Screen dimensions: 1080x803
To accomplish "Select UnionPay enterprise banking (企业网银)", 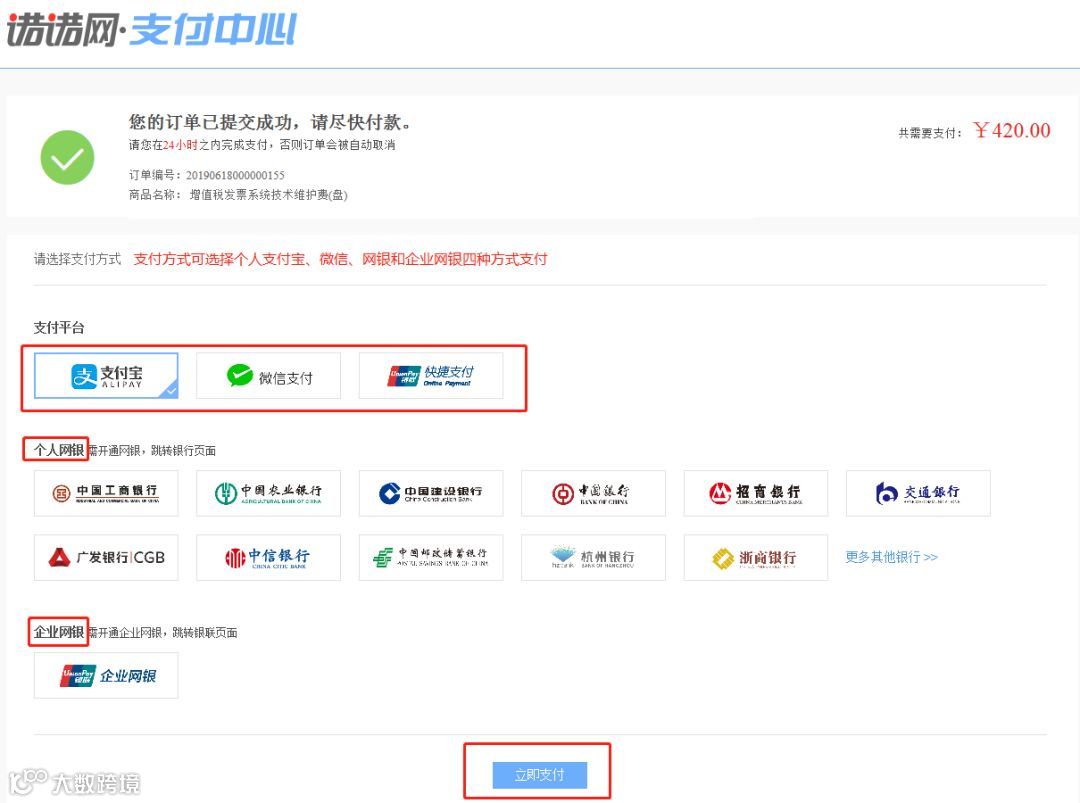I will point(106,676).
